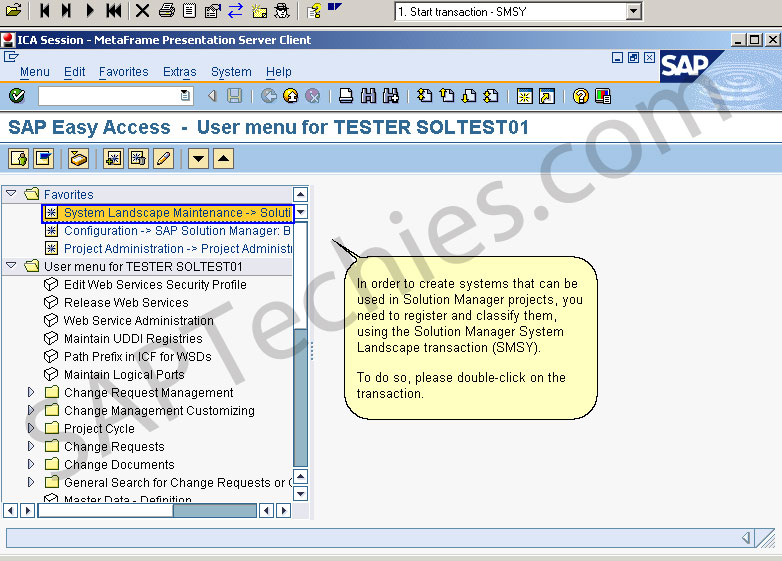Select Configuration -> SAP Solution Manager favorite
The width and height of the screenshot is (782, 561).
[x=168, y=231]
